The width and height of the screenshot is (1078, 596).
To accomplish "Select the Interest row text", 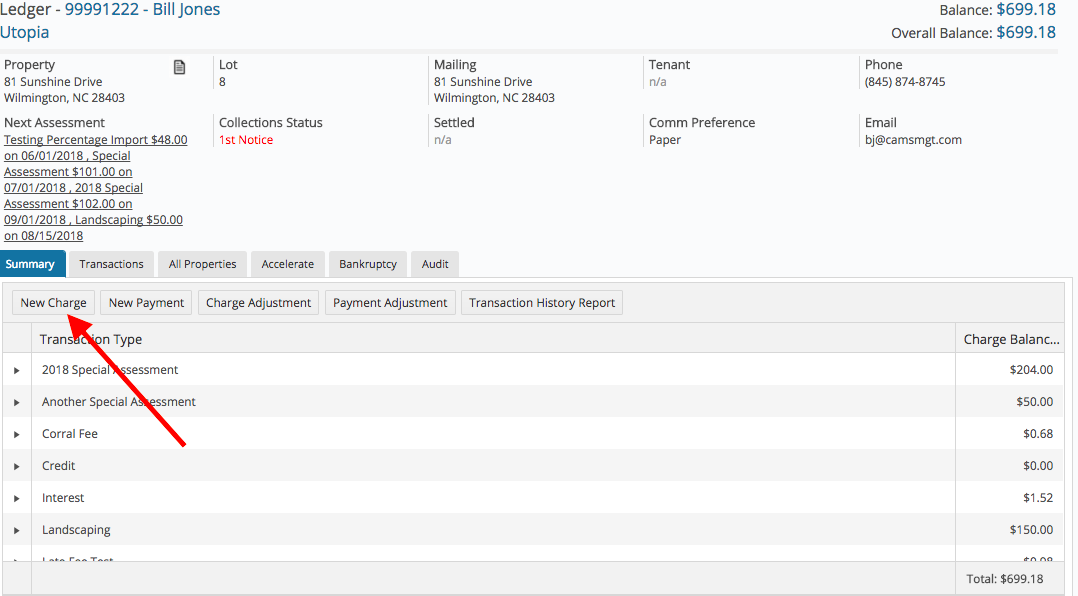I will [63, 498].
